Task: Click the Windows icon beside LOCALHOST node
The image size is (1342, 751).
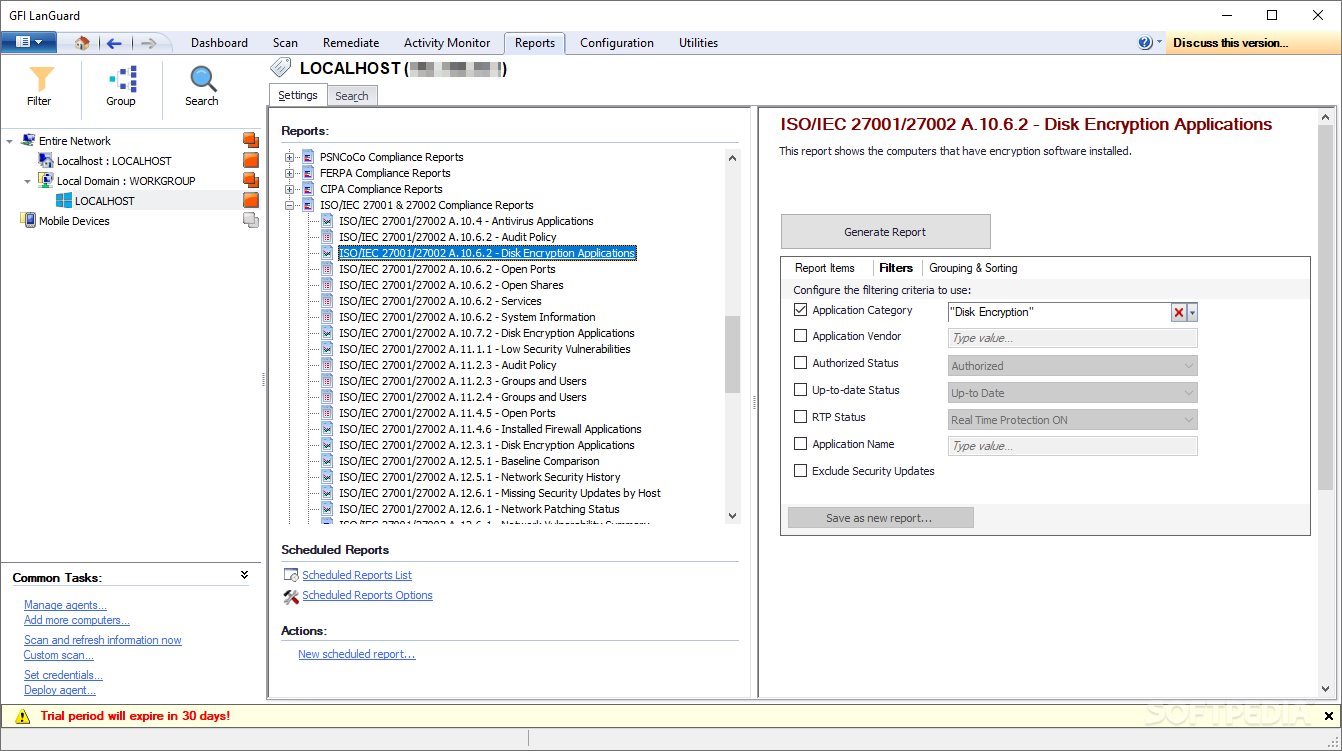Action: click(64, 201)
